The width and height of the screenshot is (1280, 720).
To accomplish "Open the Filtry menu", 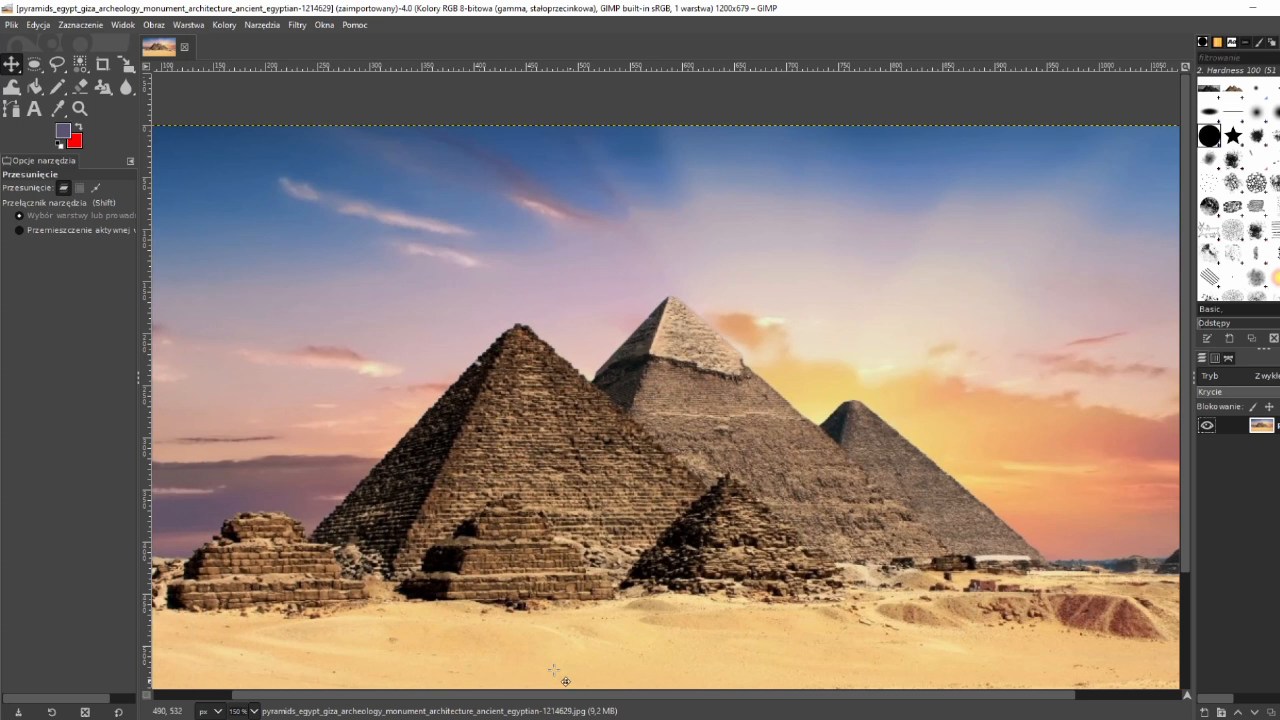I will pos(297,25).
